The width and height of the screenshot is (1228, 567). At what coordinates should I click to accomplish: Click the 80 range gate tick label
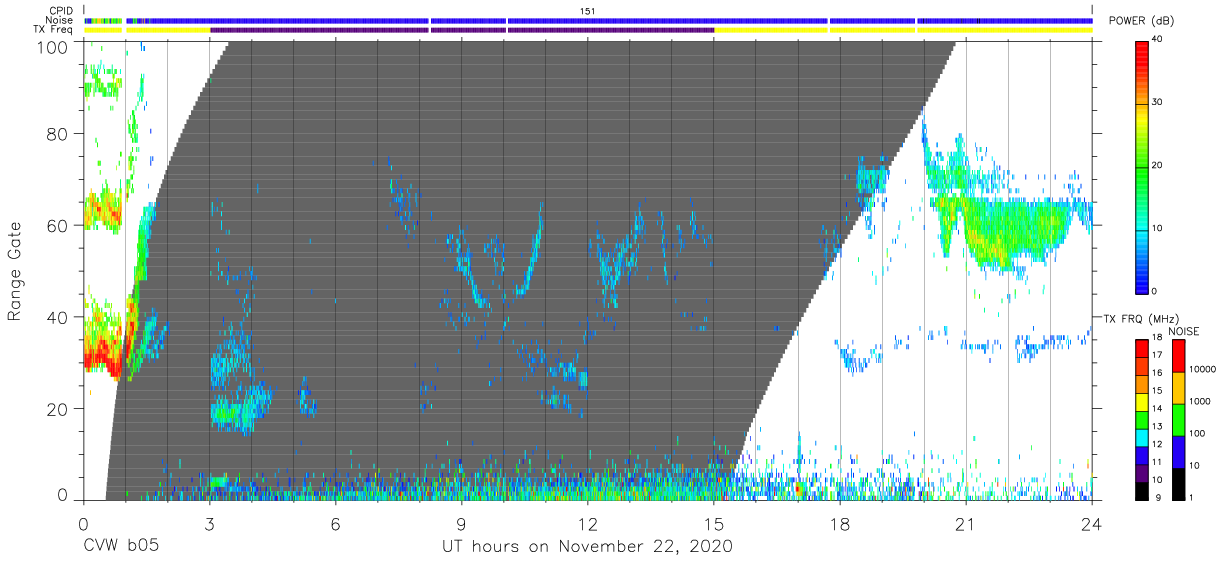(58, 134)
